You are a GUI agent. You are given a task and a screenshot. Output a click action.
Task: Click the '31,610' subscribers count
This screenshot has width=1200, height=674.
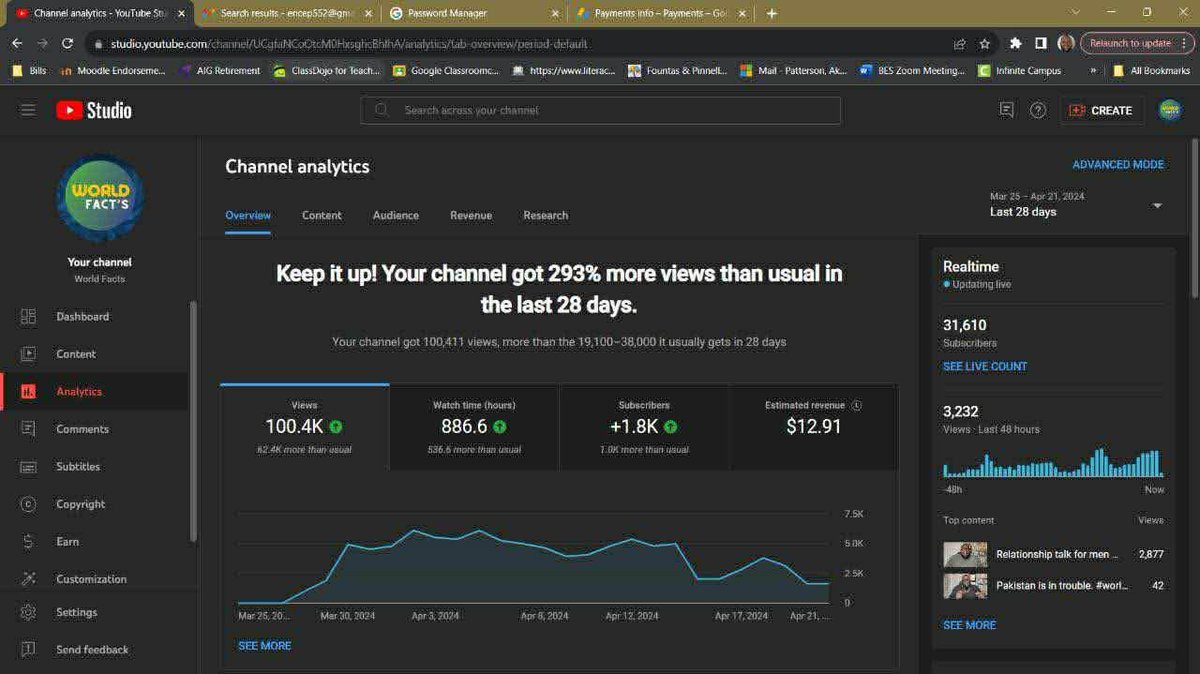pyautogui.click(x=965, y=325)
